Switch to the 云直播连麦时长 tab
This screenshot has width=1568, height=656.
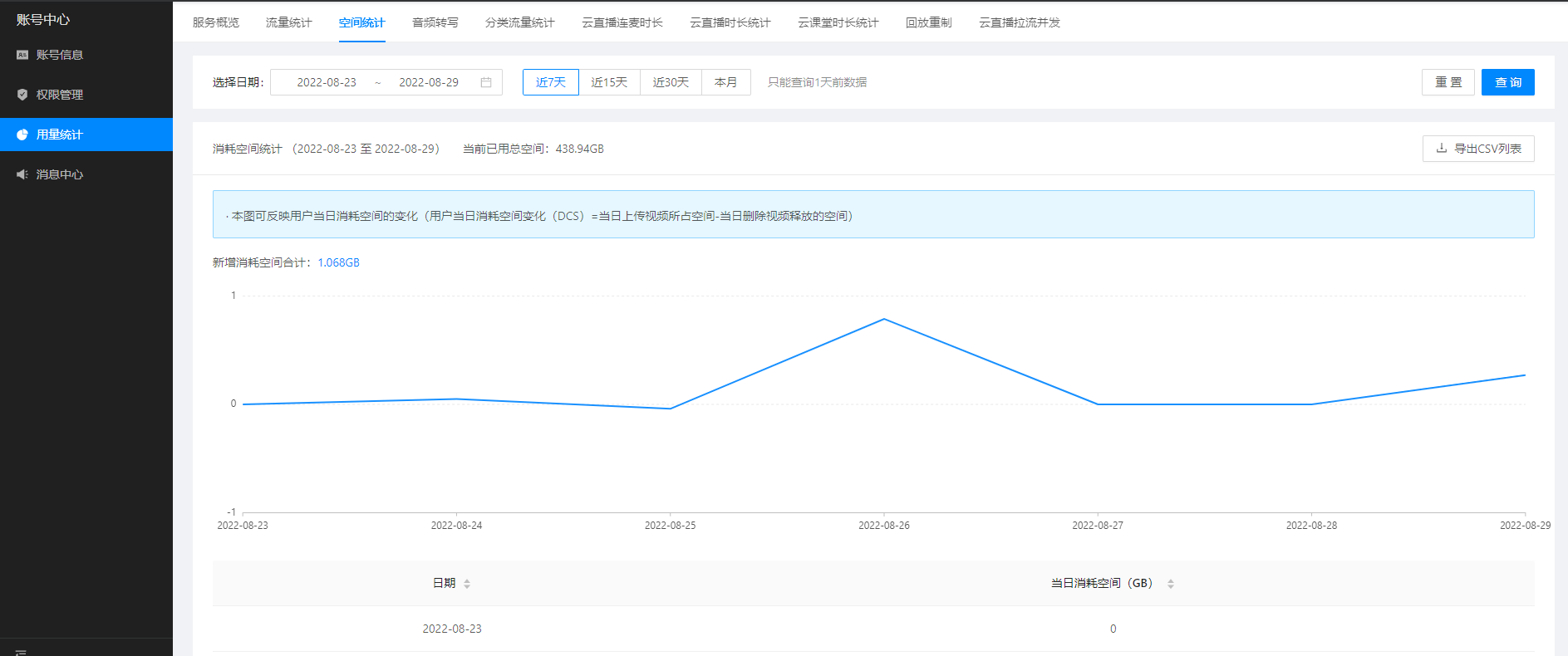point(622,22)
